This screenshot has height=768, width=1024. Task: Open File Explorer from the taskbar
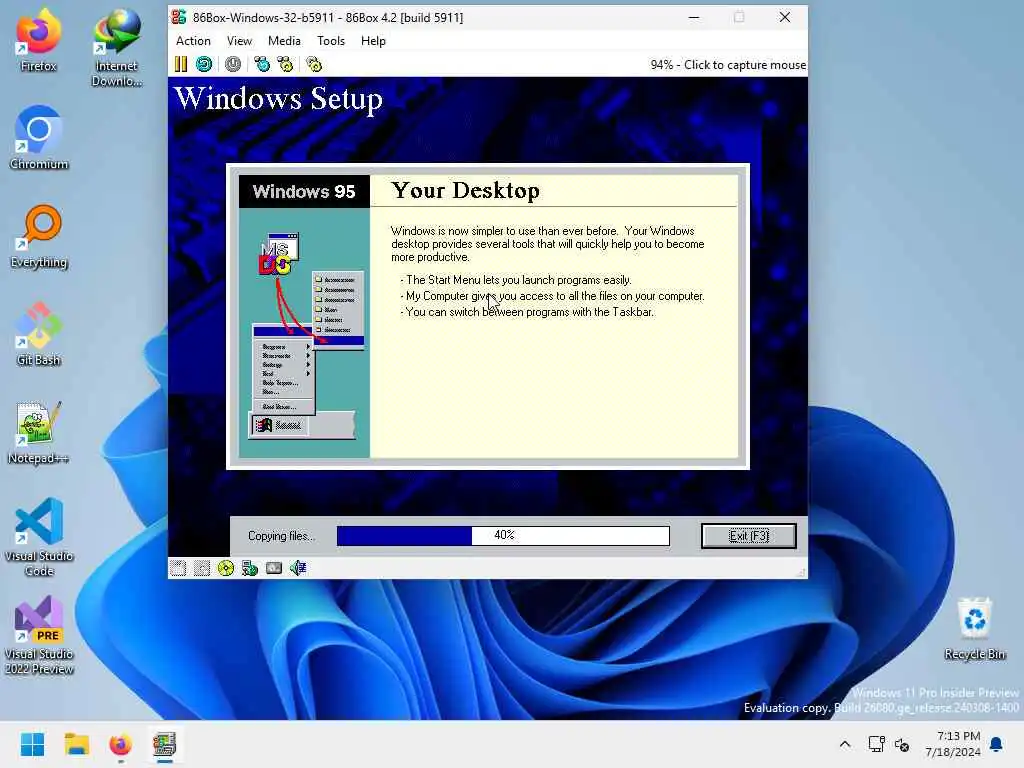(76, 744)
